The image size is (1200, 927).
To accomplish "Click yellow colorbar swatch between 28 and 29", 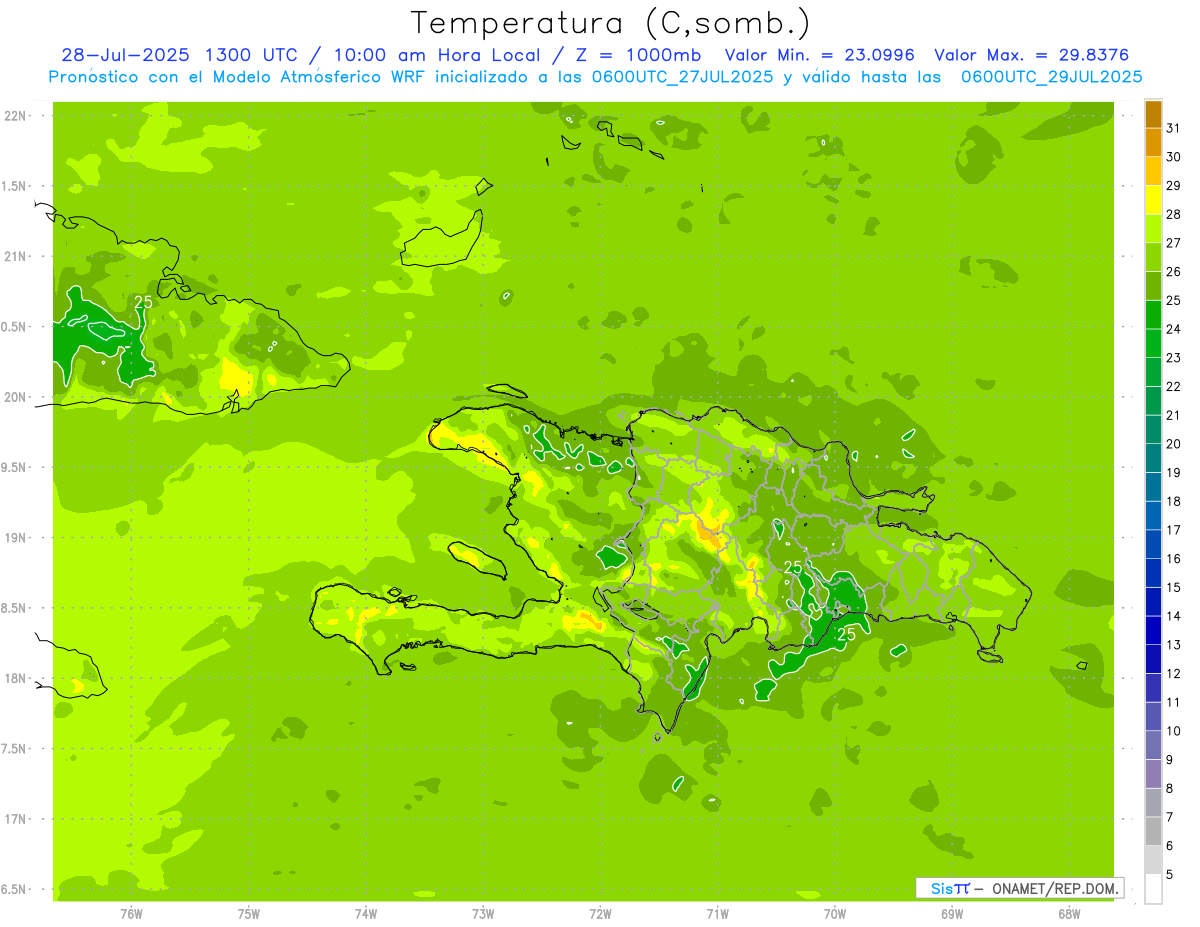I will click(x=1153, y=200).
